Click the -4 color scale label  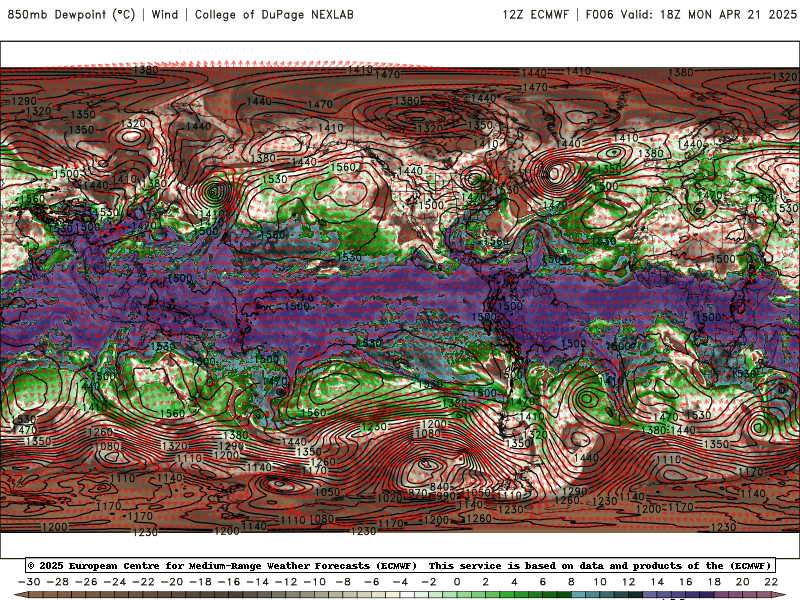click(401, 582)
